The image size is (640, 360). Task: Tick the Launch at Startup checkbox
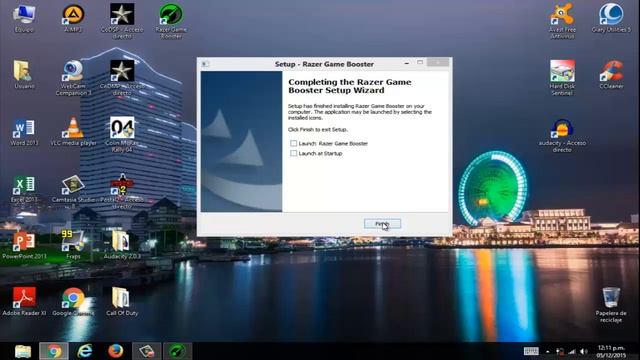click(x=293, y=153)
